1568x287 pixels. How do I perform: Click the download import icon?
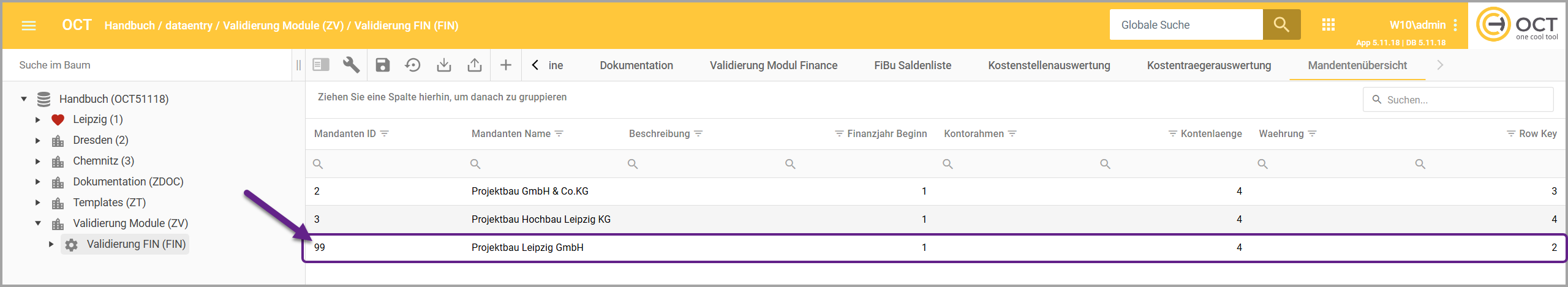pyautogui.click(x=444, y=65)
